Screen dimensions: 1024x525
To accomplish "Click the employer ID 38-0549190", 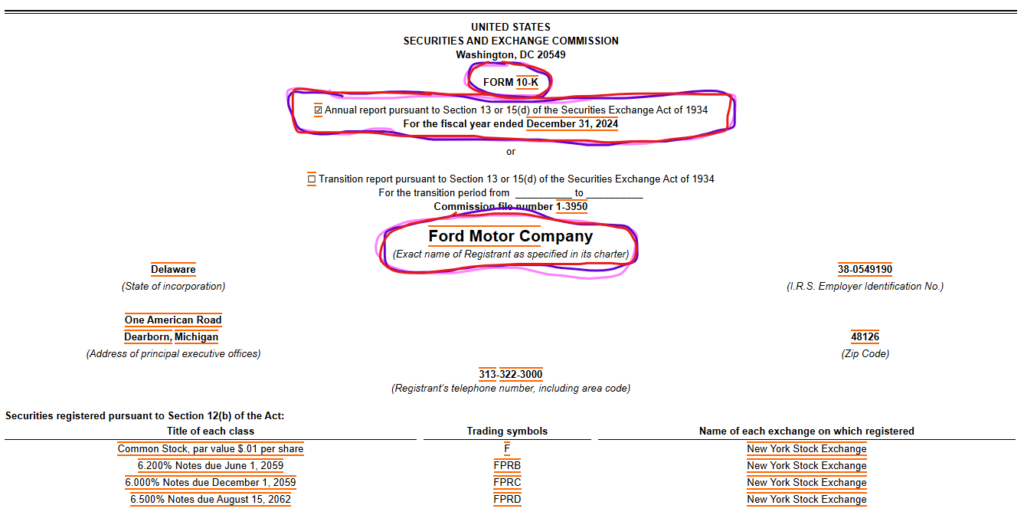I will click(x=865, y=270).
